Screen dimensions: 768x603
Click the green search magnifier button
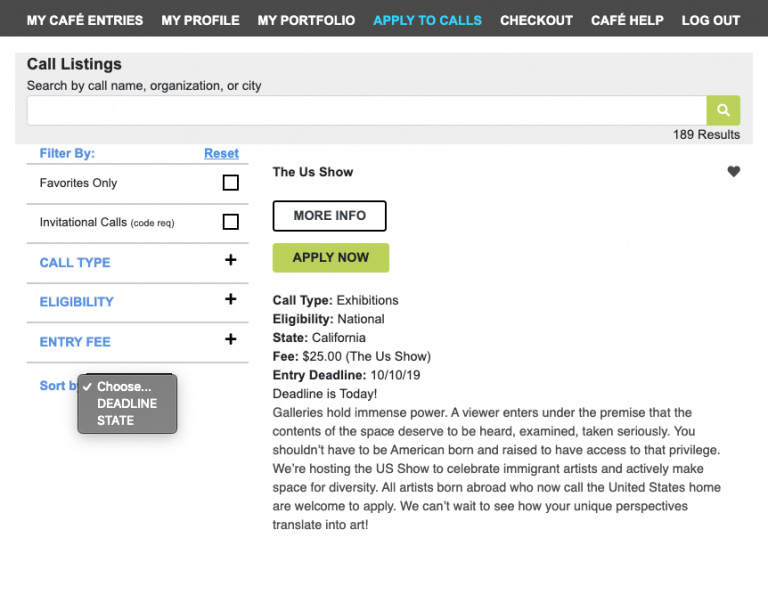[x=722, y=110]
